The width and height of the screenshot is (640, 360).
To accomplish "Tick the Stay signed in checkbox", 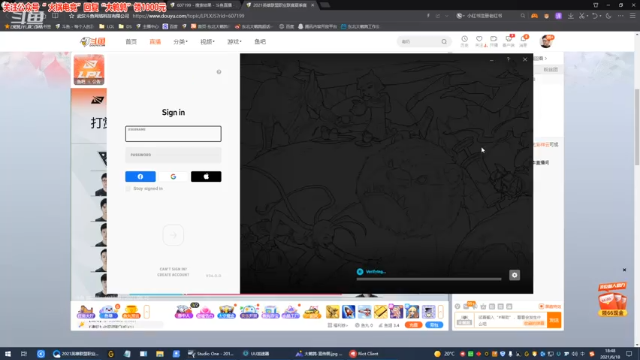I will [x=128, y=189].
